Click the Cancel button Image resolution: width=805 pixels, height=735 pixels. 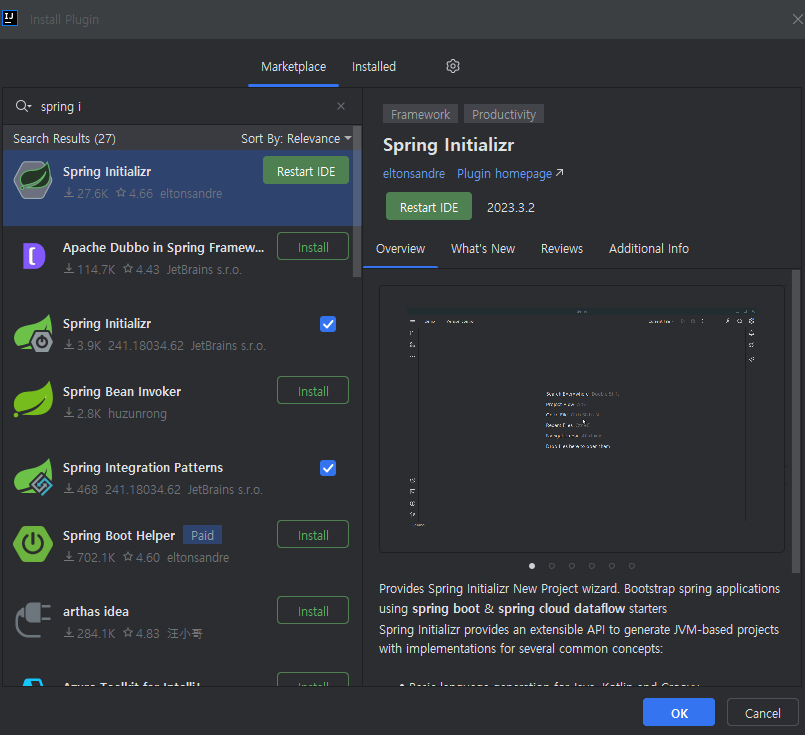pos(762,712)
